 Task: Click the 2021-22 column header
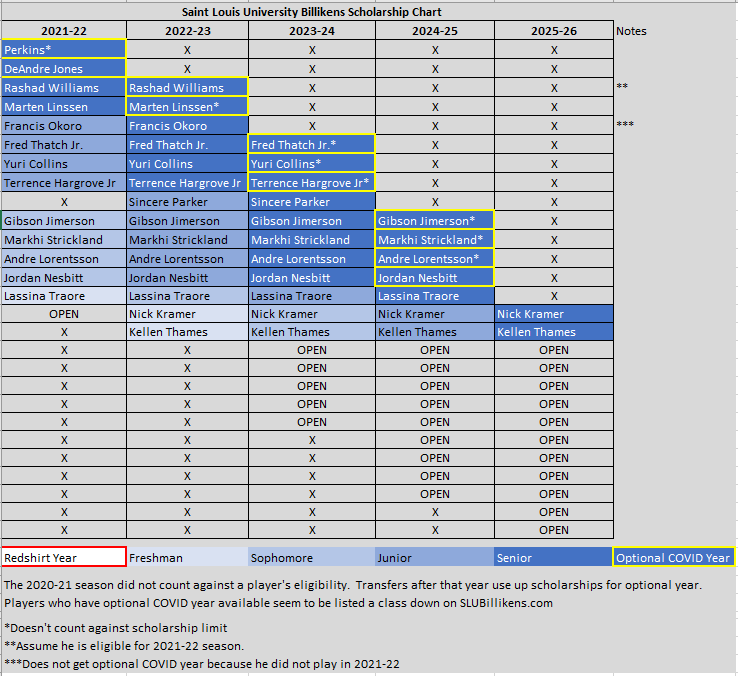coord(63,31)
